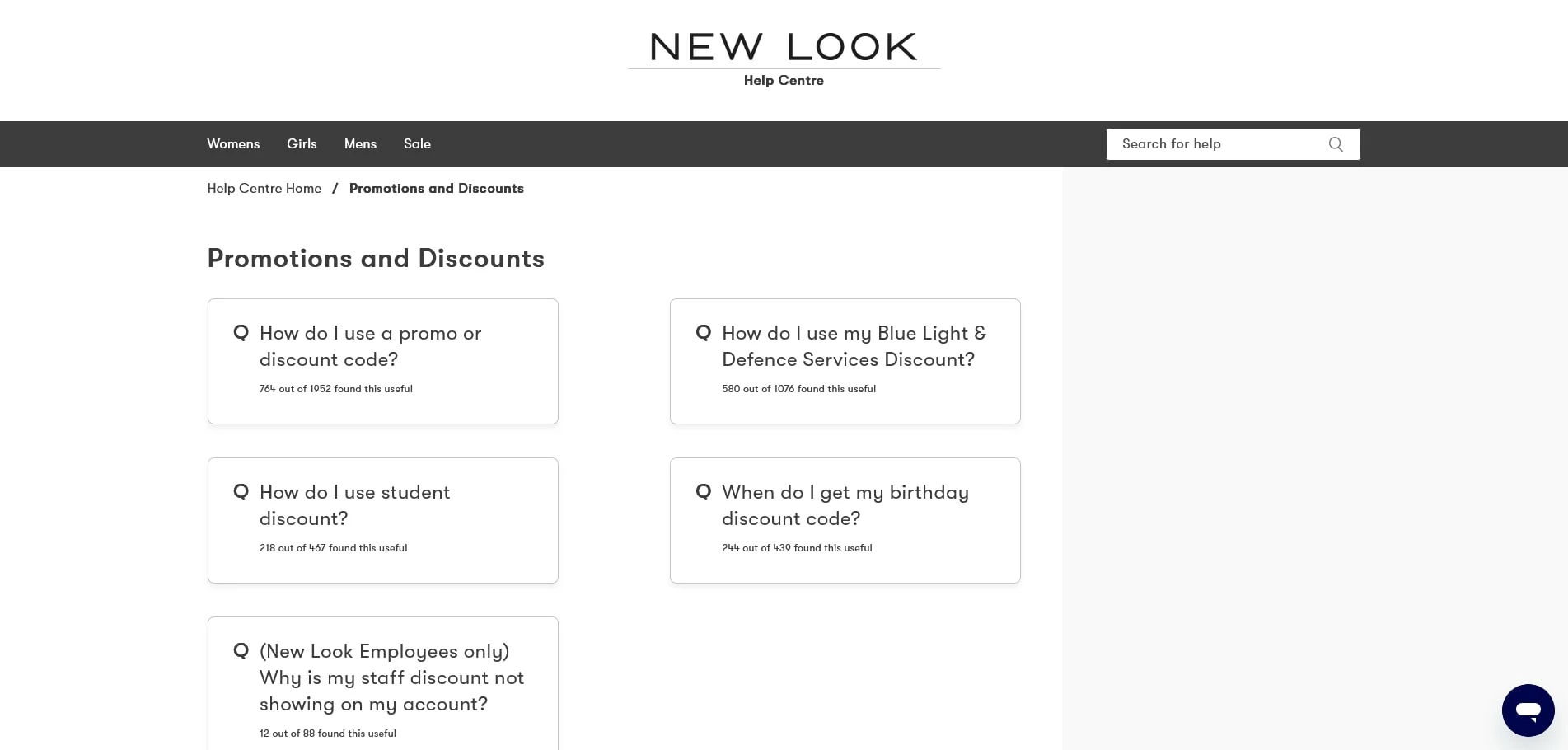The width and height of the screenshot is (1568, 750).
Task: Open the Sale section
Action: 417,144
